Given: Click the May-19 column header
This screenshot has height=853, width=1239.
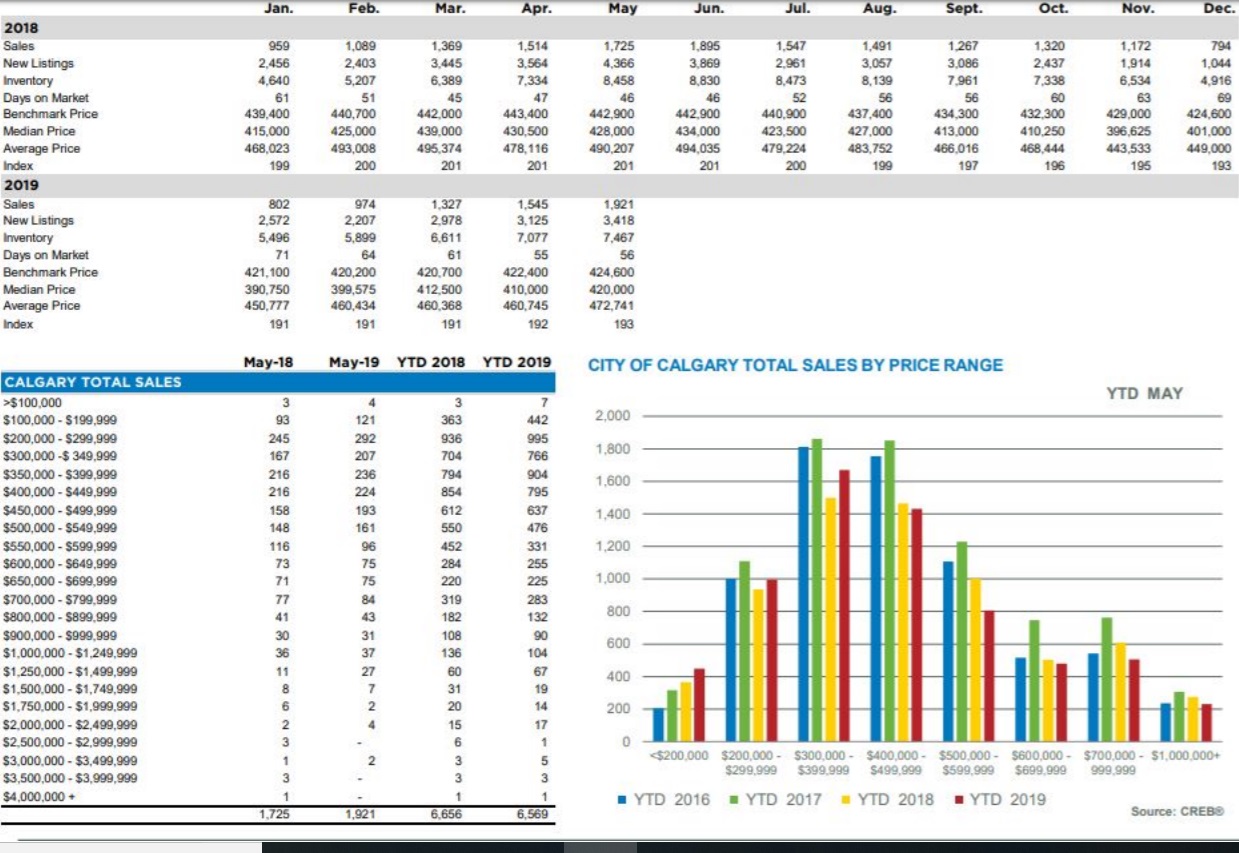Looking at the screenshot, I should click(x=352, y=362).
